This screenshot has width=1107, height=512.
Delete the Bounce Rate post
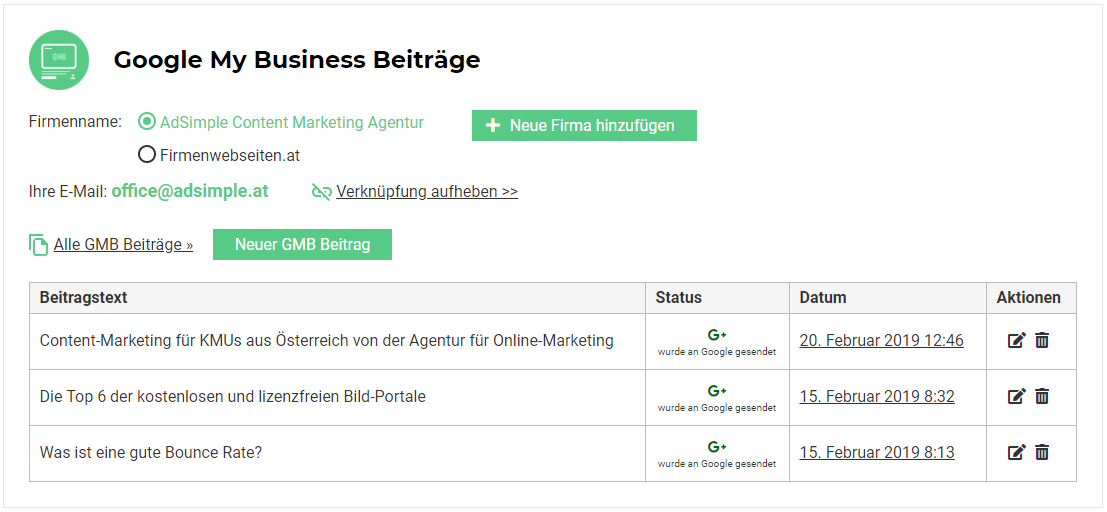click(1042, 453)
